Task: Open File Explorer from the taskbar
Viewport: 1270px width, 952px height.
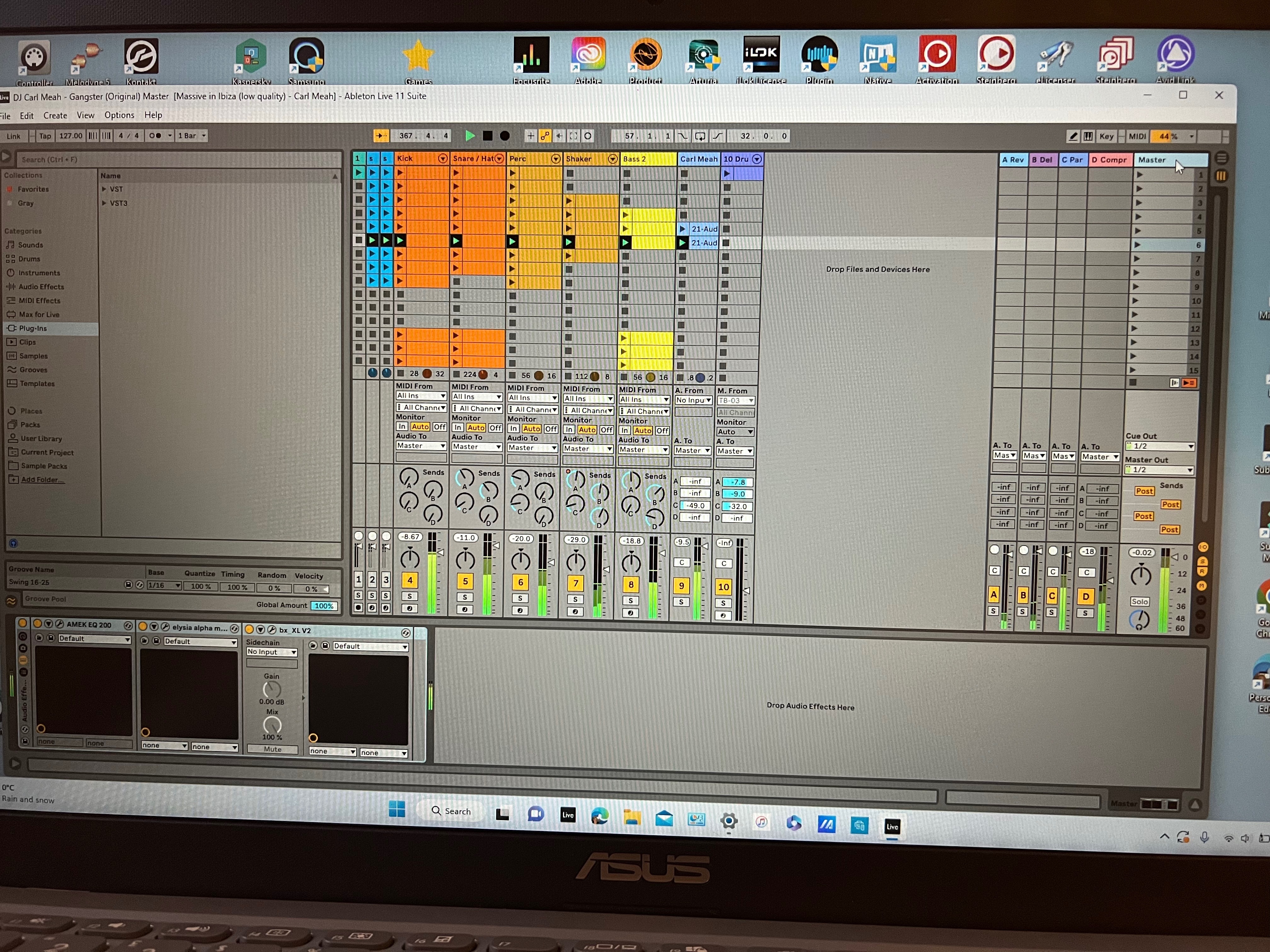Action: pyautogui.click(x=632, y=817)
